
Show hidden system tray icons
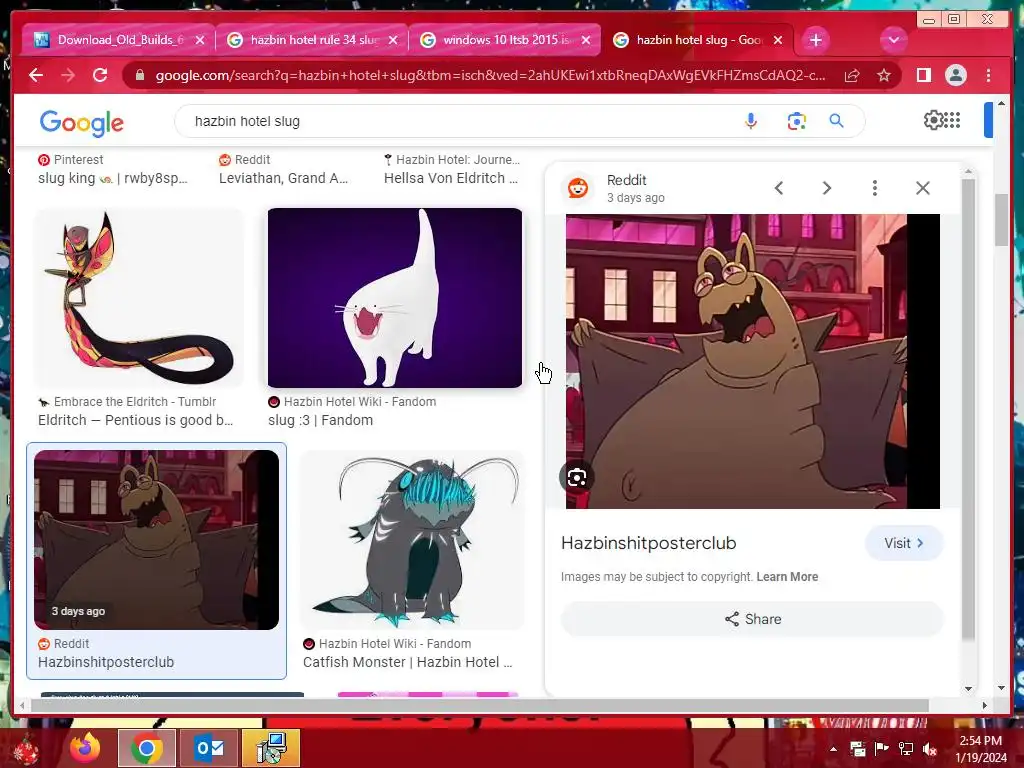tap(833, 749)
